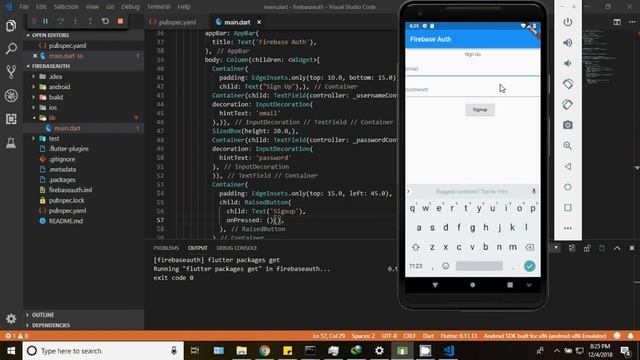640x360 pixels.
Task: Switch to Problems panel tab
Action: click(166, 248)
